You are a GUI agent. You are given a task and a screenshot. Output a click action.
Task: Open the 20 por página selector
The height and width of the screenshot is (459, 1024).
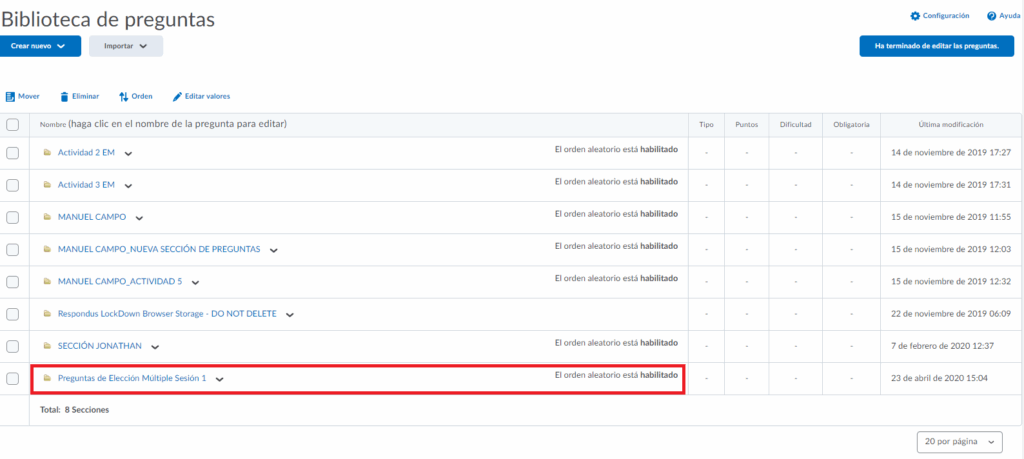point(959,441)
